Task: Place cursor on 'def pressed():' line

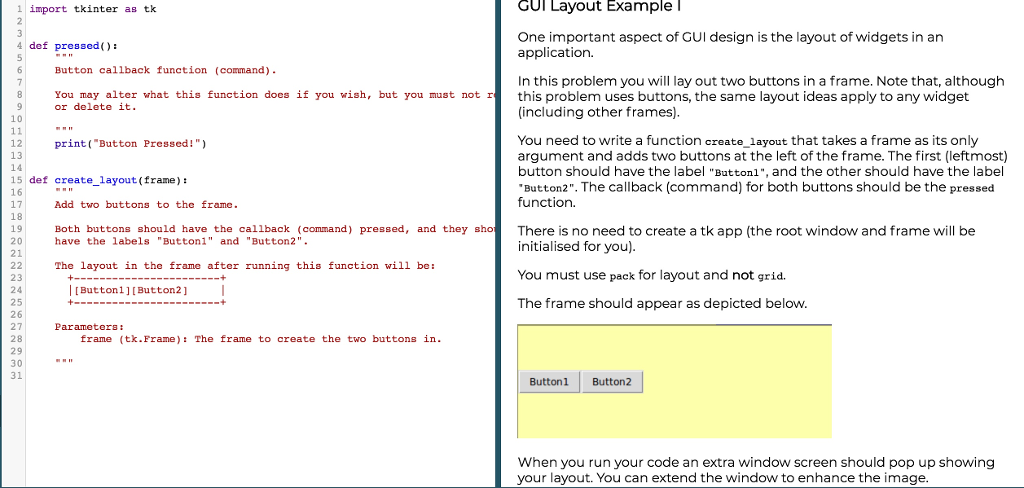Action: (73, 46)
